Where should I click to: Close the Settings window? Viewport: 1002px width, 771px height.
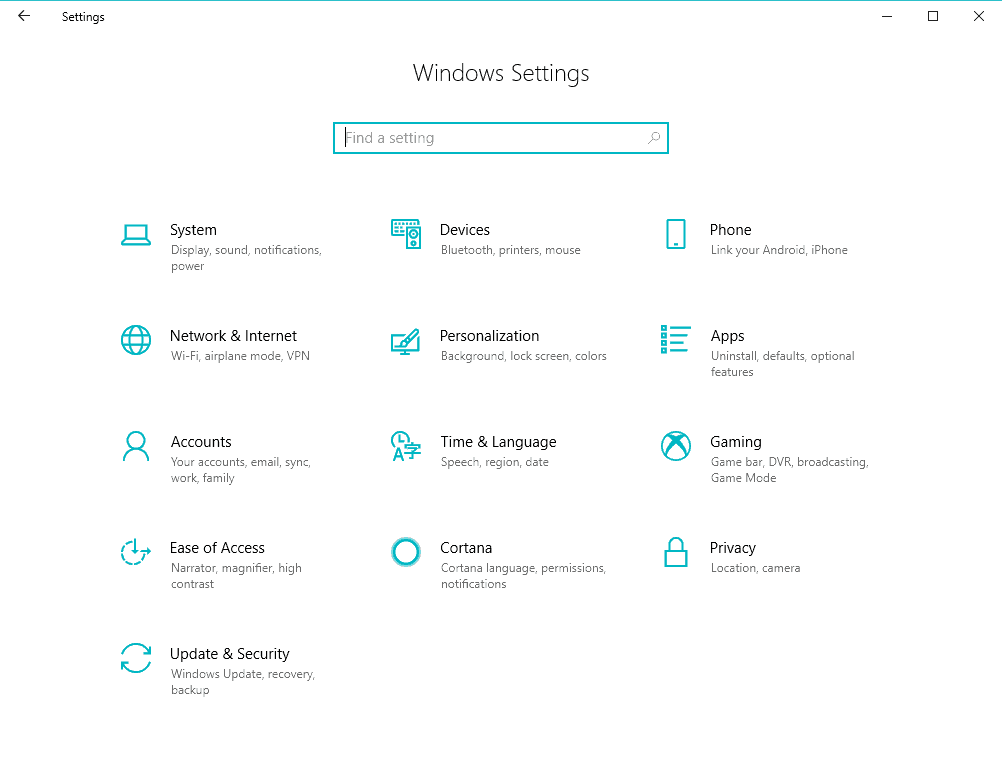click(x=978, y=16)
